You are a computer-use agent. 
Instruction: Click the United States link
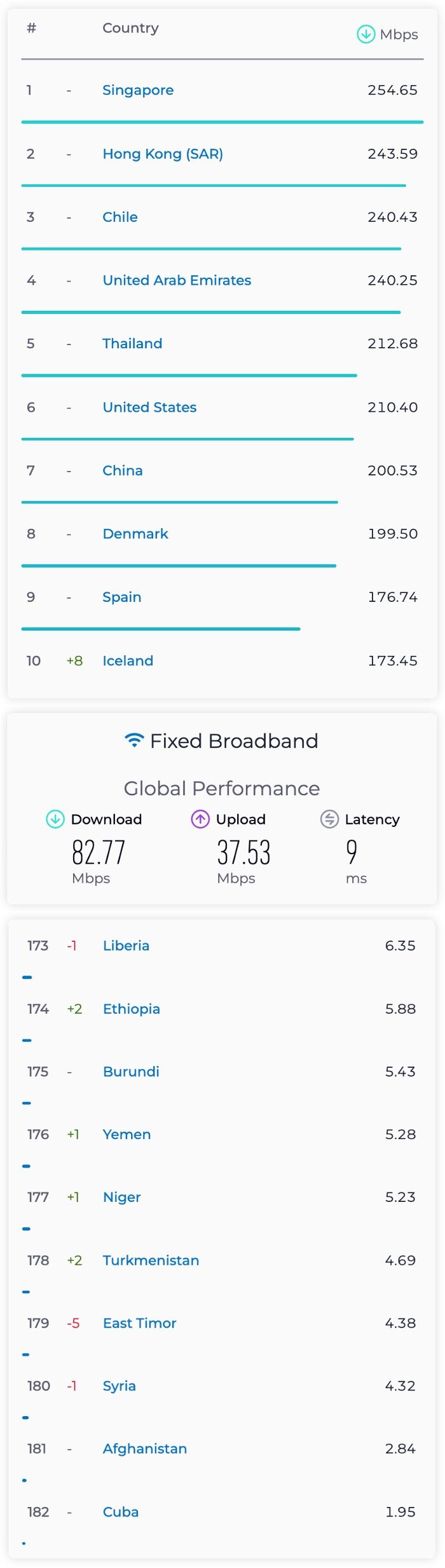click(x=149, y=407)
